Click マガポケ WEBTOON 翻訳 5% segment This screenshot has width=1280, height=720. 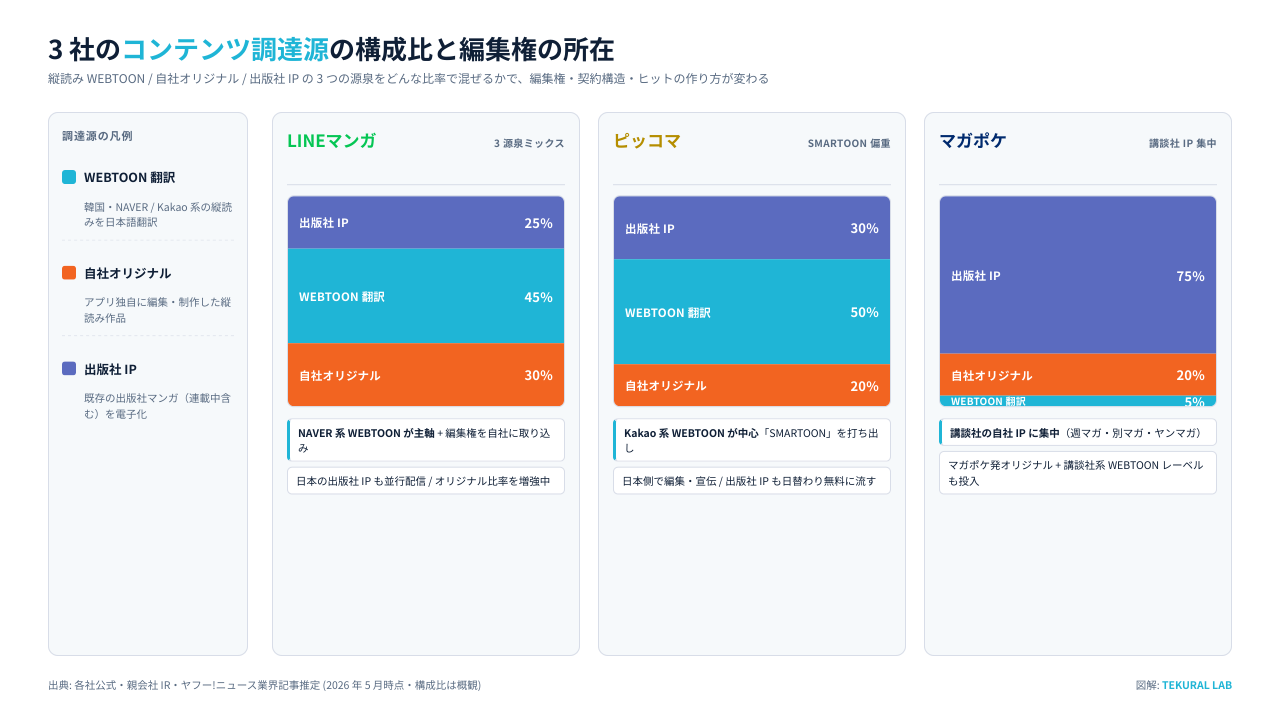pos(1078,401)
